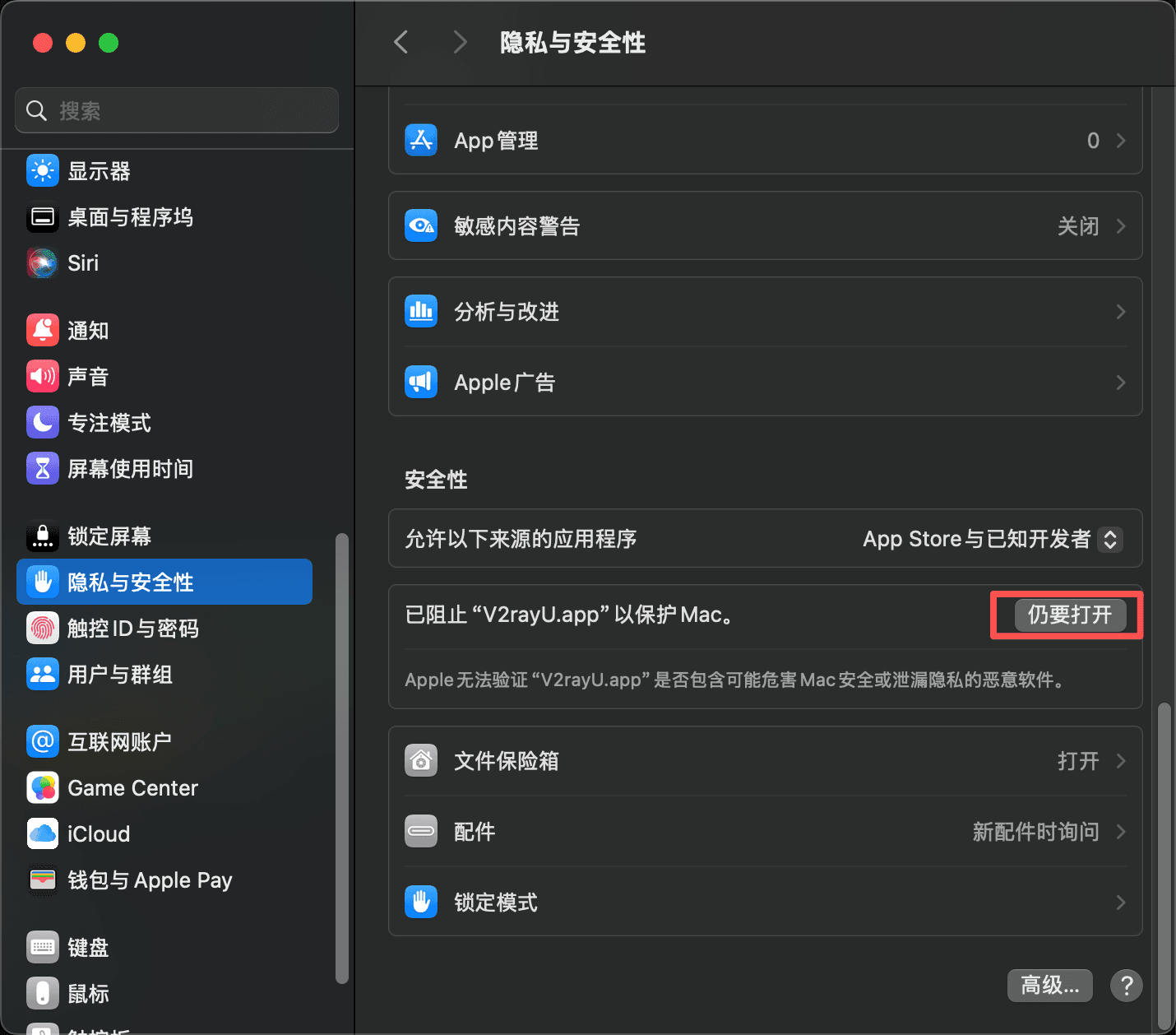Click the 钱包与 Apple Pay wallet icon
Viewport: 1176px width, 1035px height.
click(43, 880)
